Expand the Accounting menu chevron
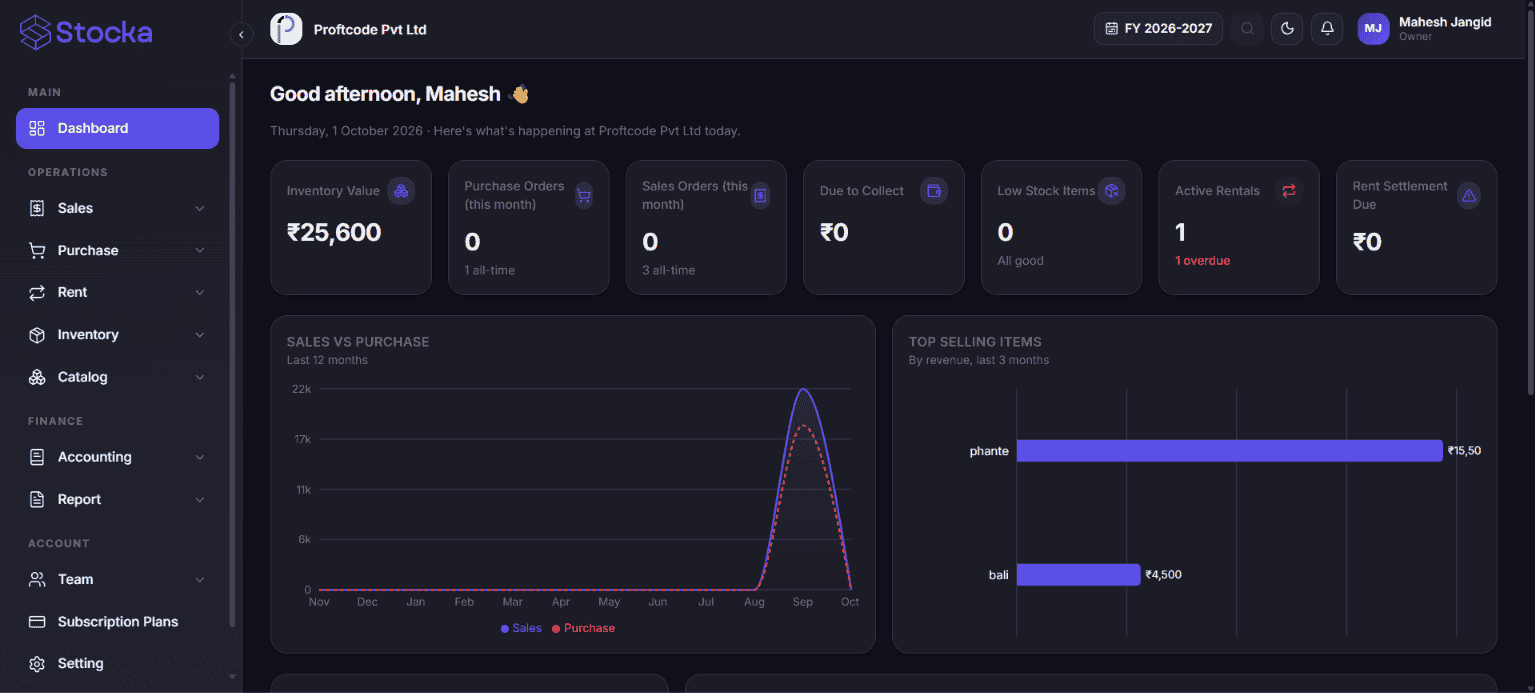1535x693 pixels. point(200,457)
